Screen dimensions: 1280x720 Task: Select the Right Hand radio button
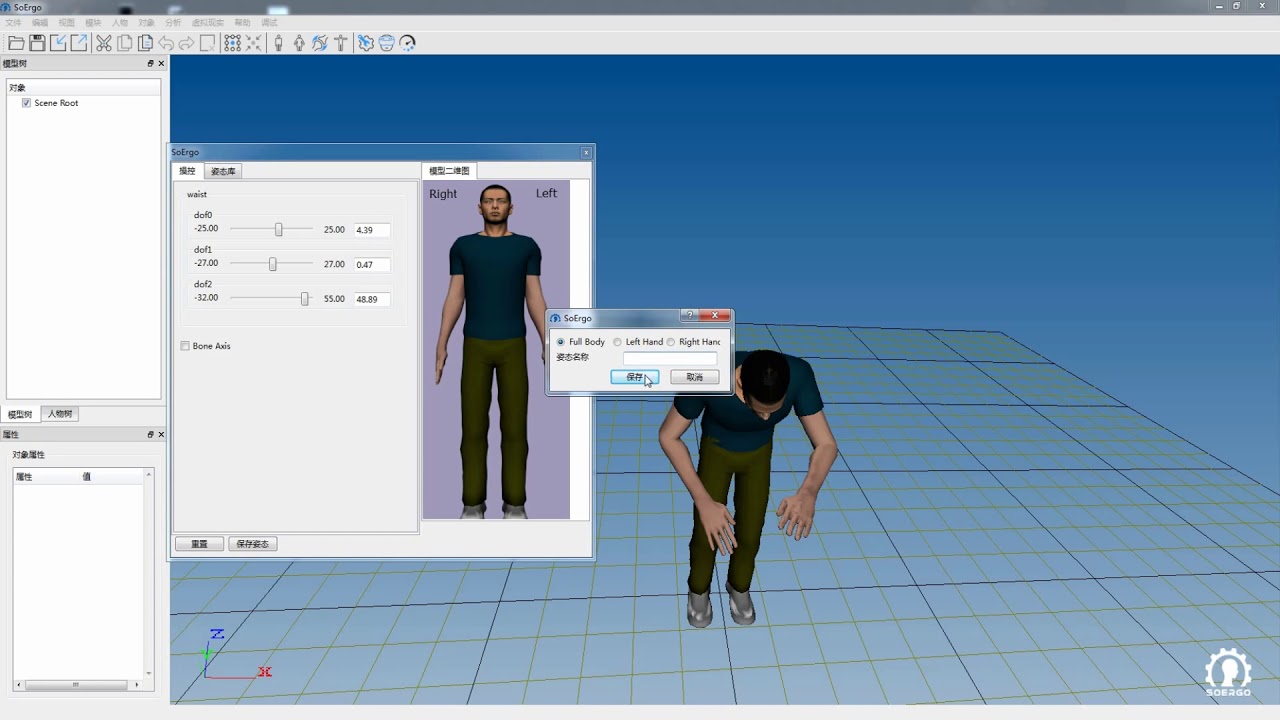pyautogui.click(x=670, y=342)
